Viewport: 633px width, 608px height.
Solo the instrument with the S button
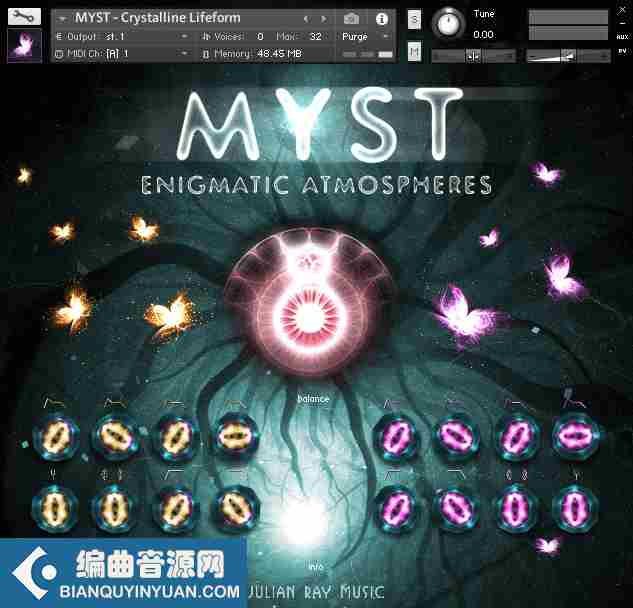click(x=414, y=19)
